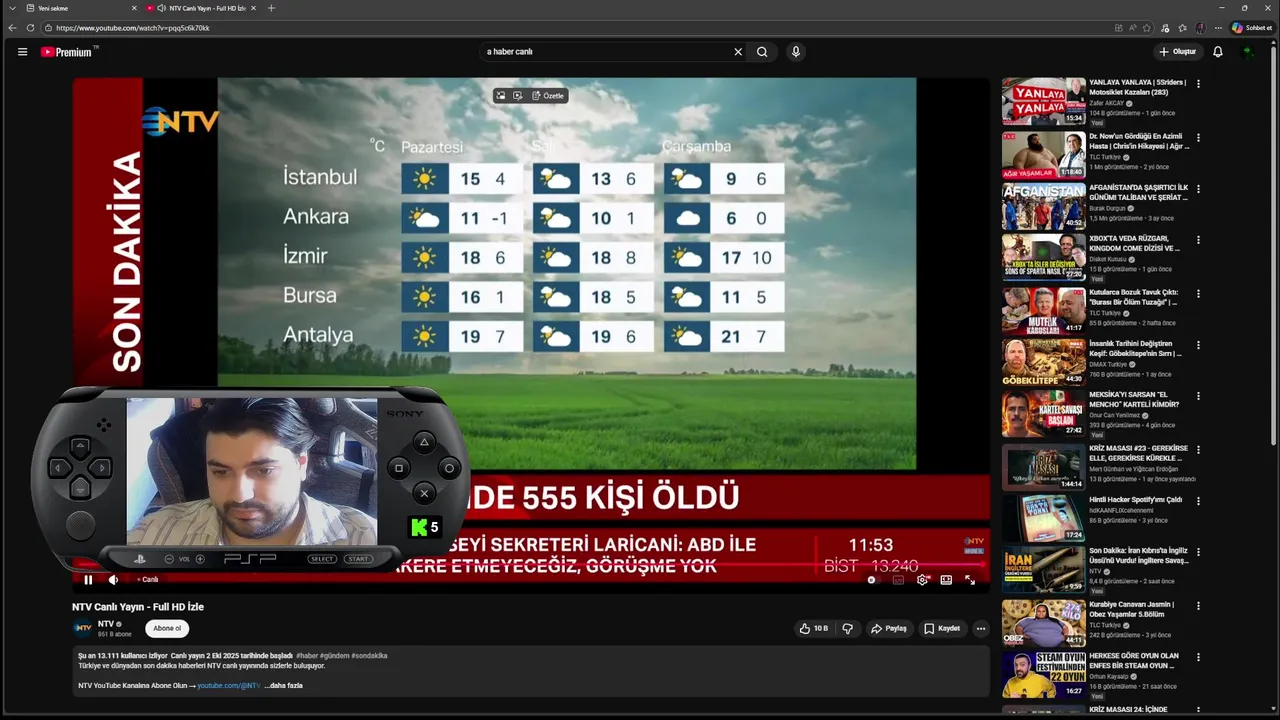
Task: Open options menu for MEKSİKA'YI SARSAN video
Action: pyautogui.click(x=1198, y=396)
